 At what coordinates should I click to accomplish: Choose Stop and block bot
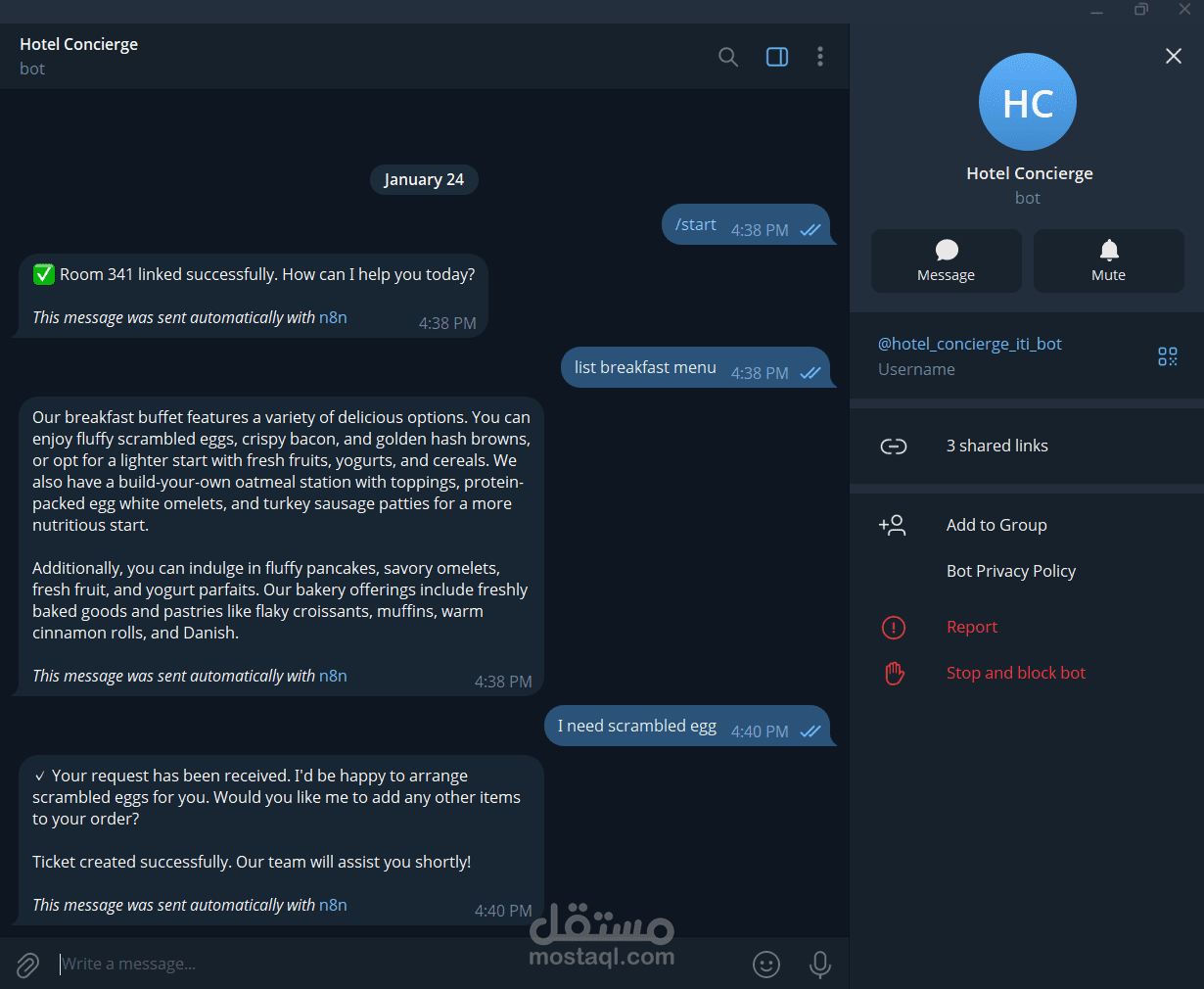(x=1016, y=673)
